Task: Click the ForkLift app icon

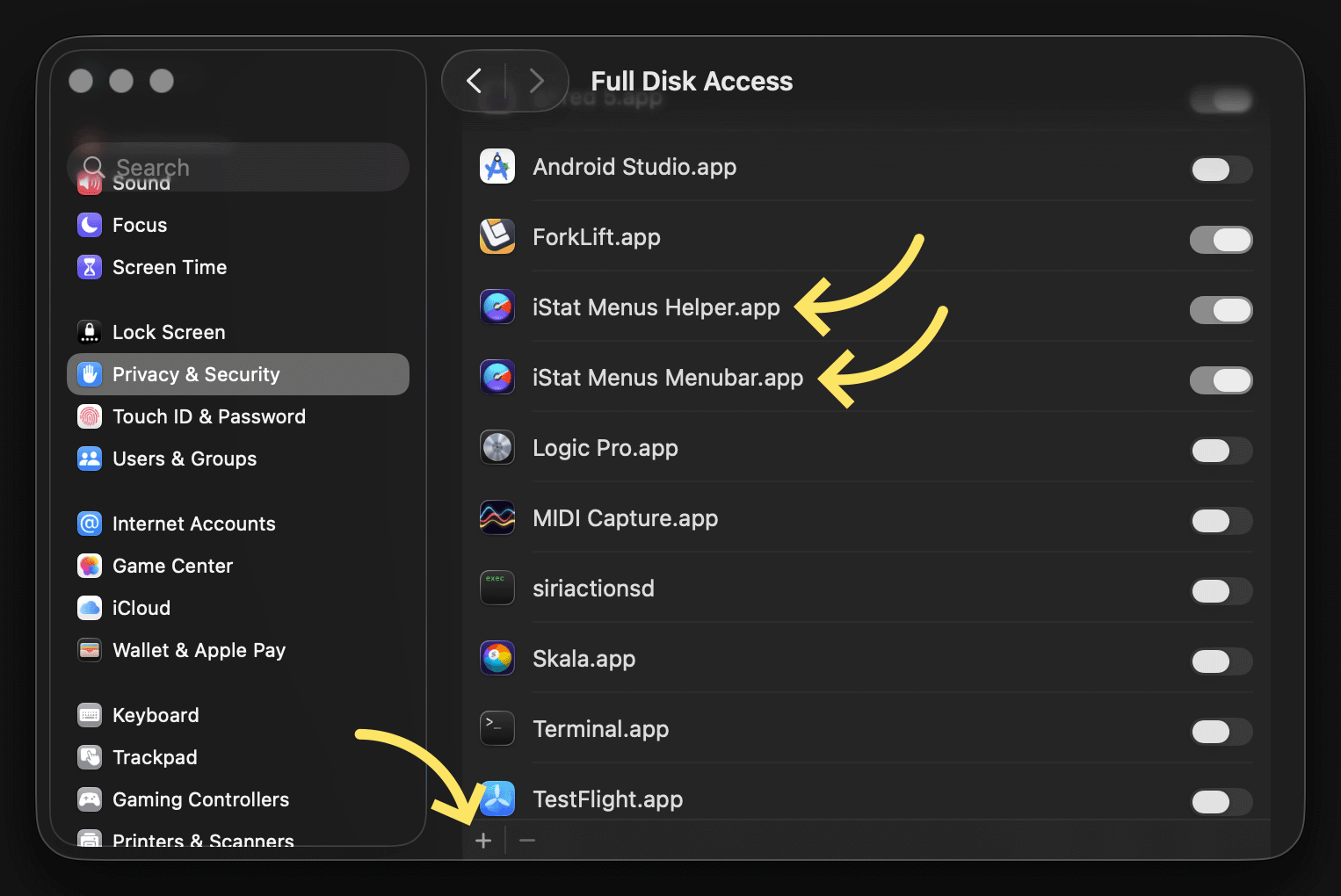Action: pos(497,237)
